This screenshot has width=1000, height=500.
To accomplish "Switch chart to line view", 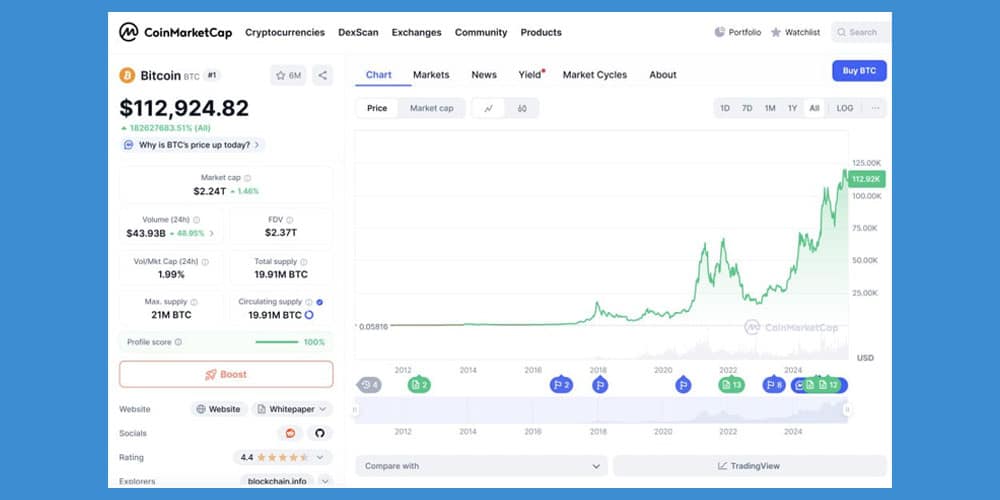I will point(489,108).
